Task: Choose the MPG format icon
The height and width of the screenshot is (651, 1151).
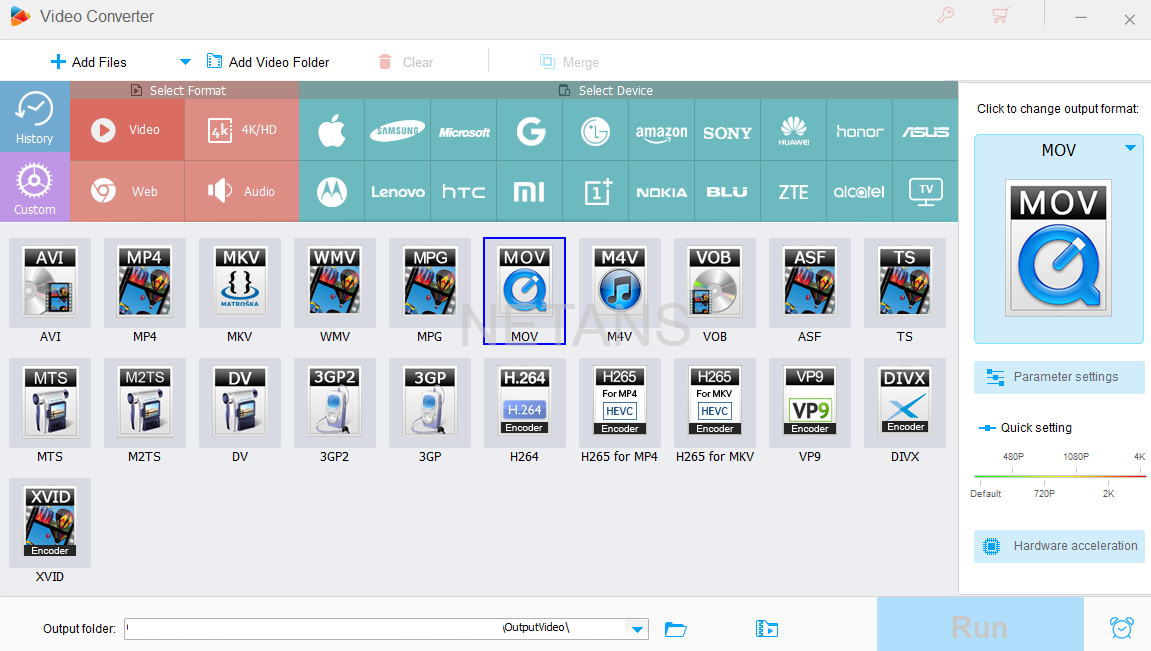Action: coord(430,283)
